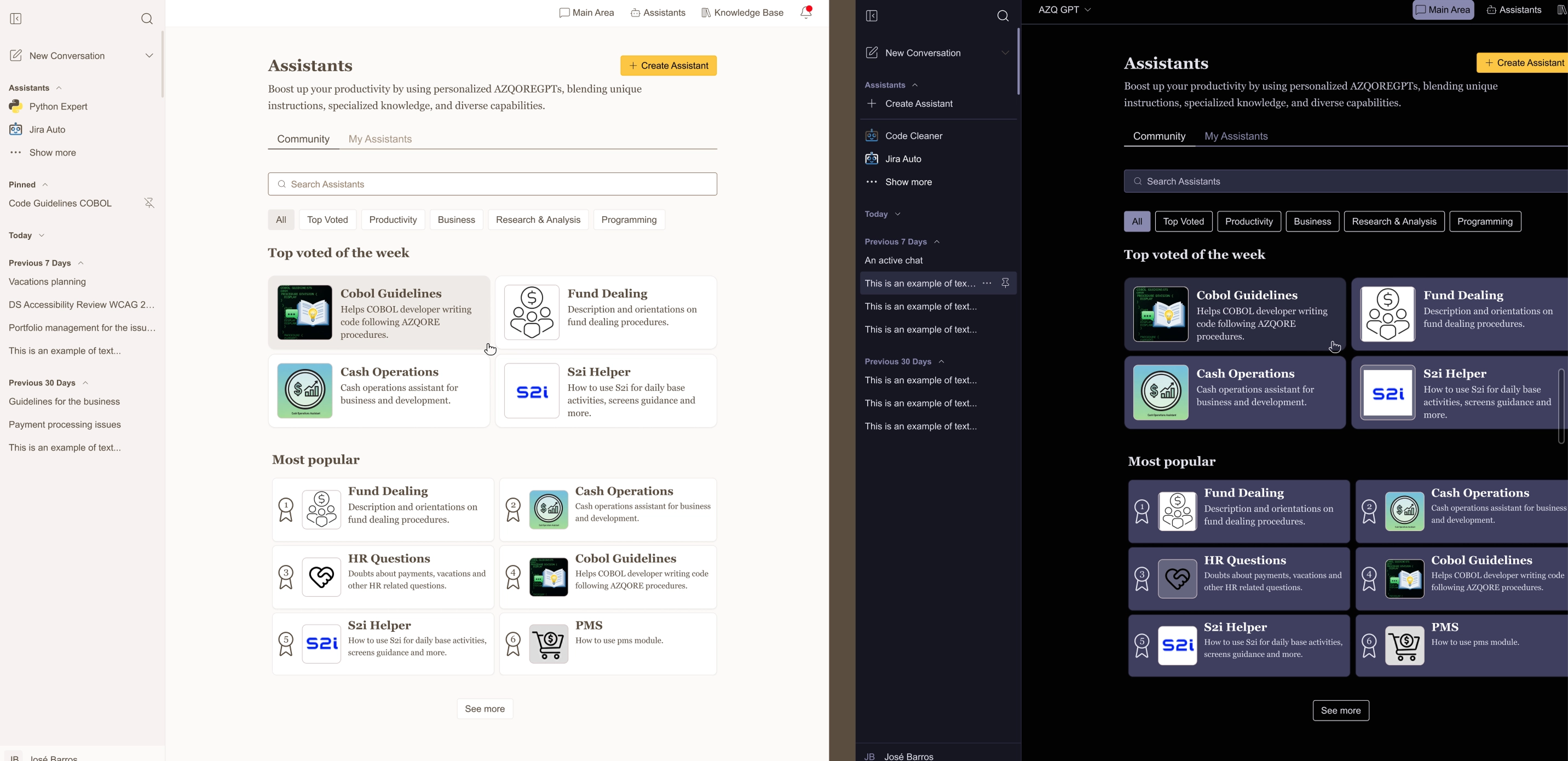The image size is (1568, 761).
Task: Click Show more in dark sidebar
Action: click(898, 182)
